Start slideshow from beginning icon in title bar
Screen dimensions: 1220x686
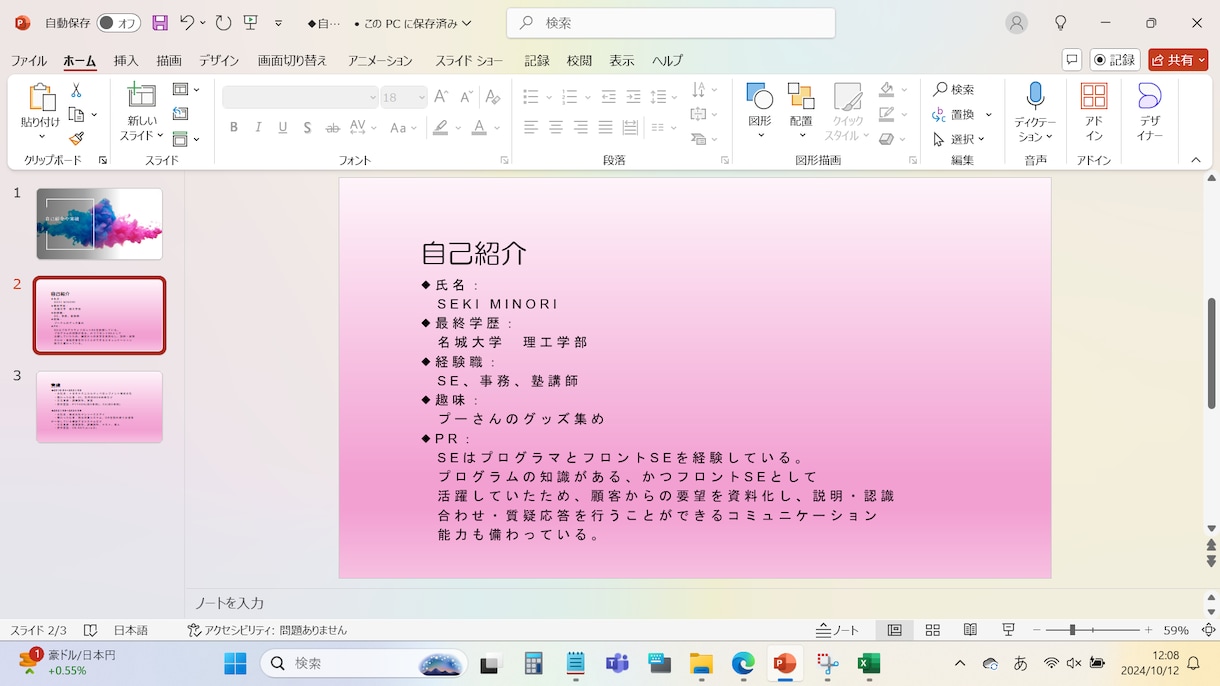click(x=250, y=22)
